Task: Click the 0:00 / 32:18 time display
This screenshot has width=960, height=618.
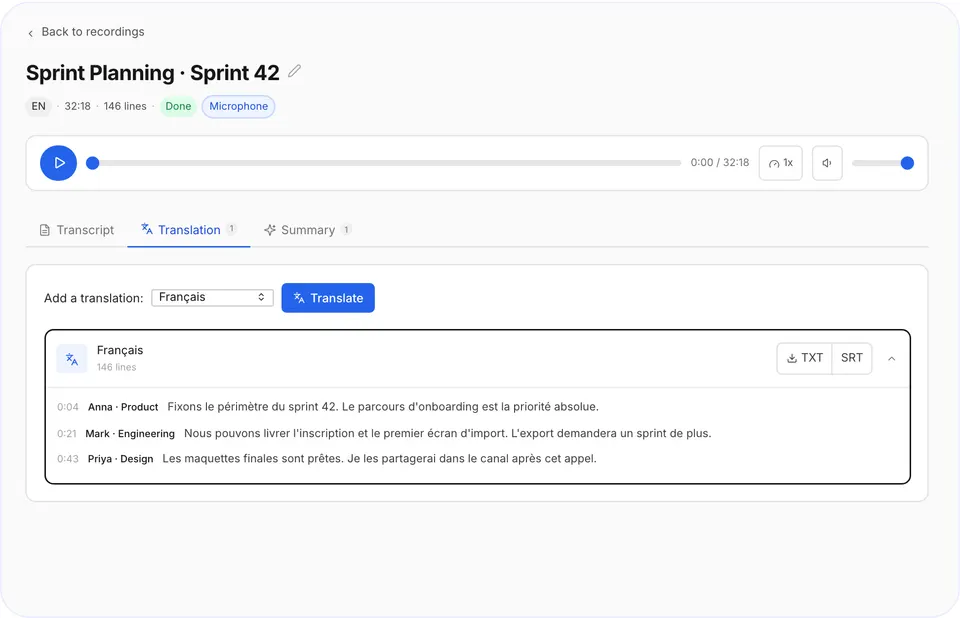Action: tap(720, 163)
